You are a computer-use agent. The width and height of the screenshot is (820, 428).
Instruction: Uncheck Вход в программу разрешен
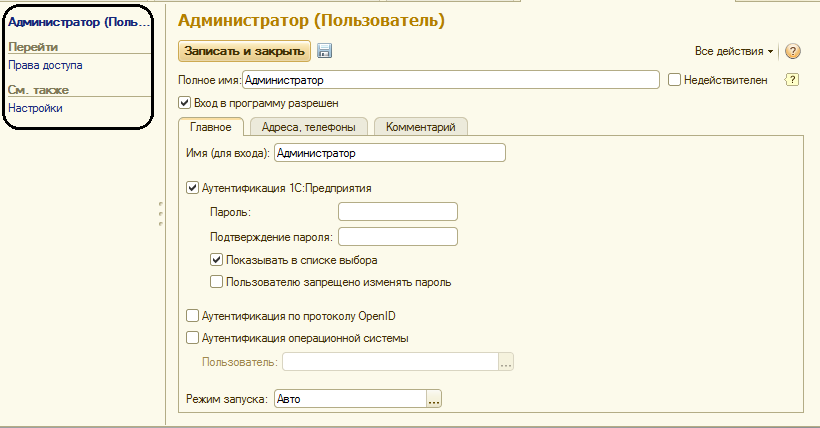click(184, 102)
